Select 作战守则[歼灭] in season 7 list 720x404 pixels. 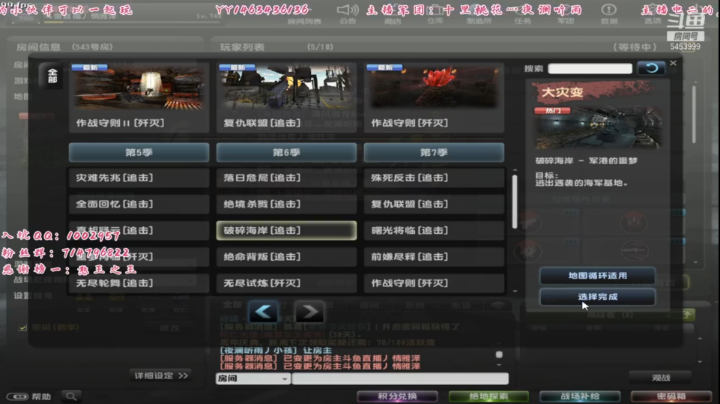click(x=434, y=283)
